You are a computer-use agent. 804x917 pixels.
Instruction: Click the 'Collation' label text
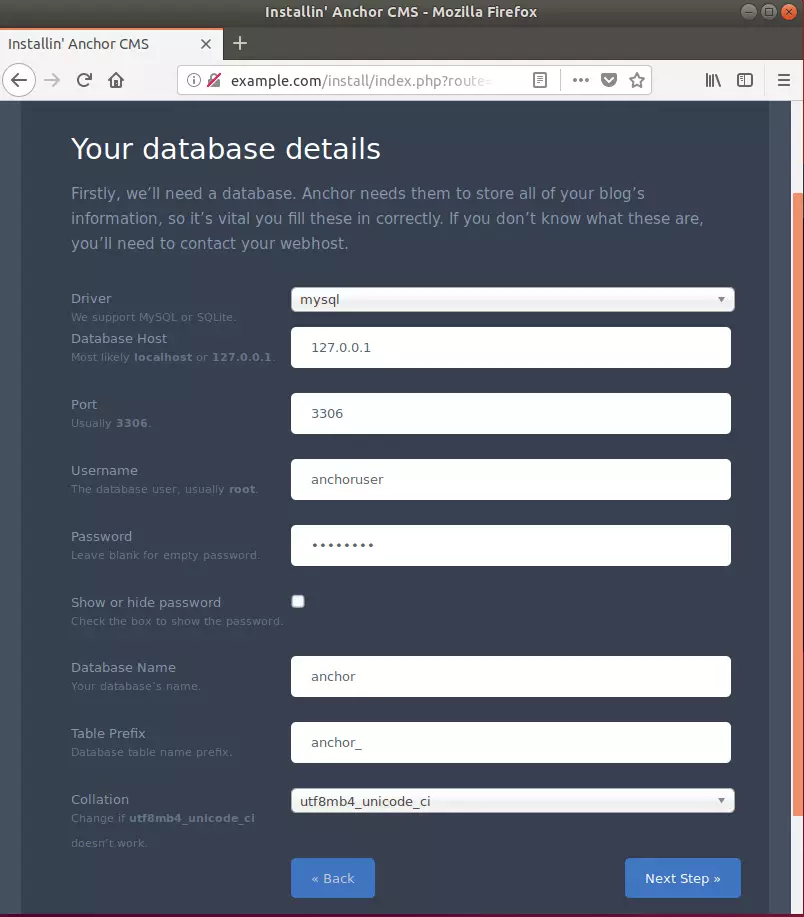(x=100, y=799)
